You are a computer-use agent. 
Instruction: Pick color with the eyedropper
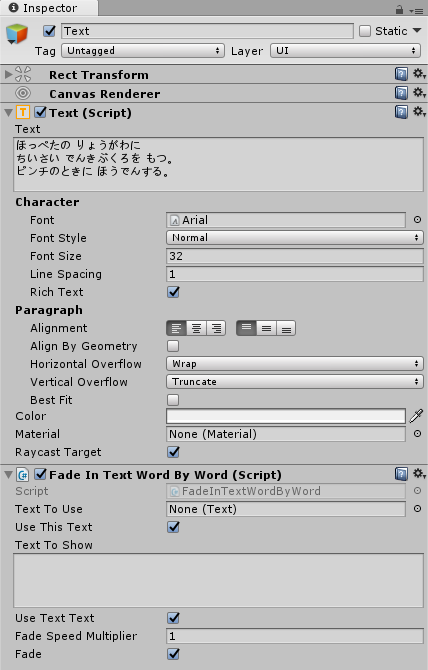416,416
